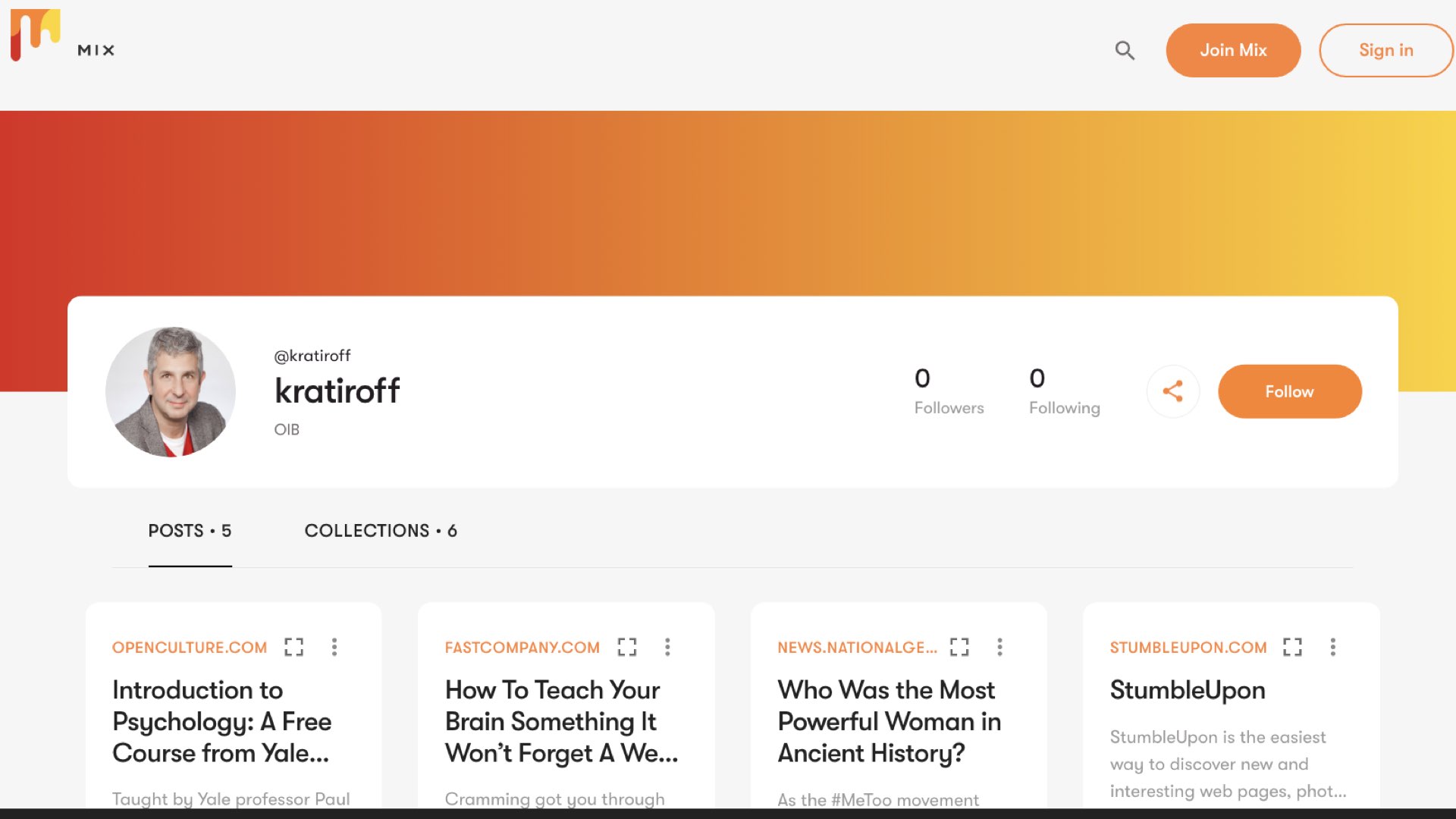Open the OPENCULTURE.COM source link
The width and height of the screenshot is (1456, 819).
coord(190,648)
